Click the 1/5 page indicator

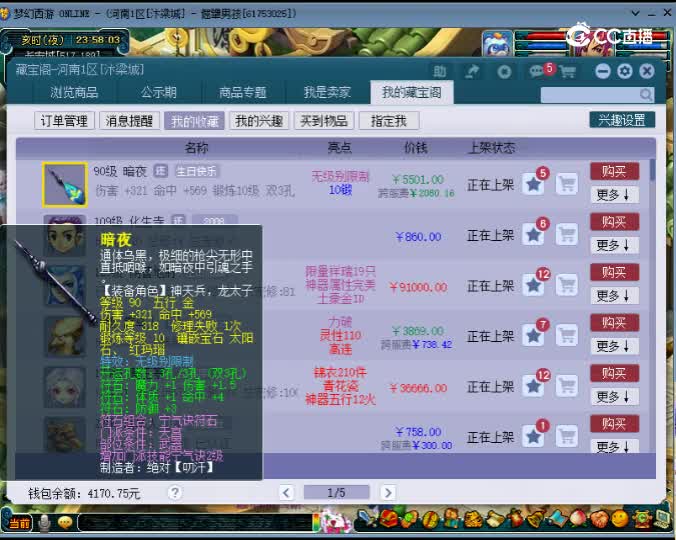pos(337,492)
